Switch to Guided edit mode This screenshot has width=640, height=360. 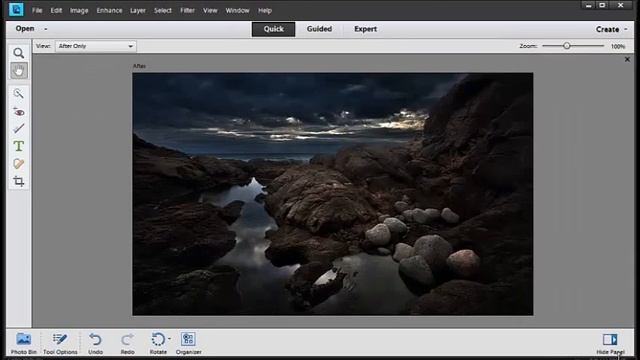click(x=319, y=29)
